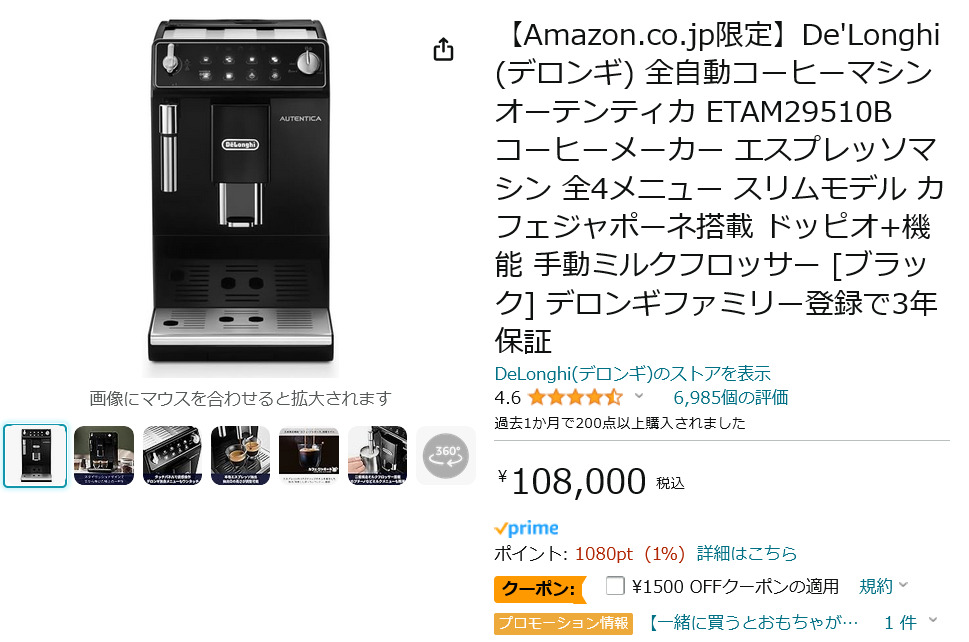Expand the star rating dropdown arrow
Viewport: 969px width, 642px height.
click(x=639, y=396)
